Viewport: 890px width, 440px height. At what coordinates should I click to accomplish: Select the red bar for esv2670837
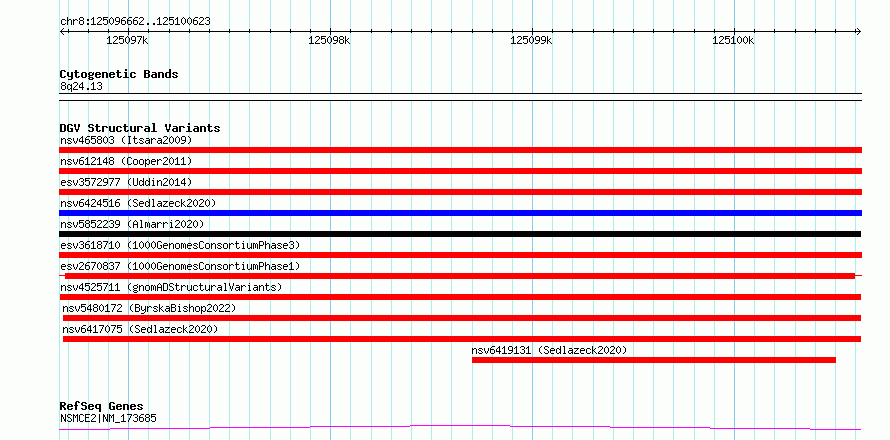460,276
